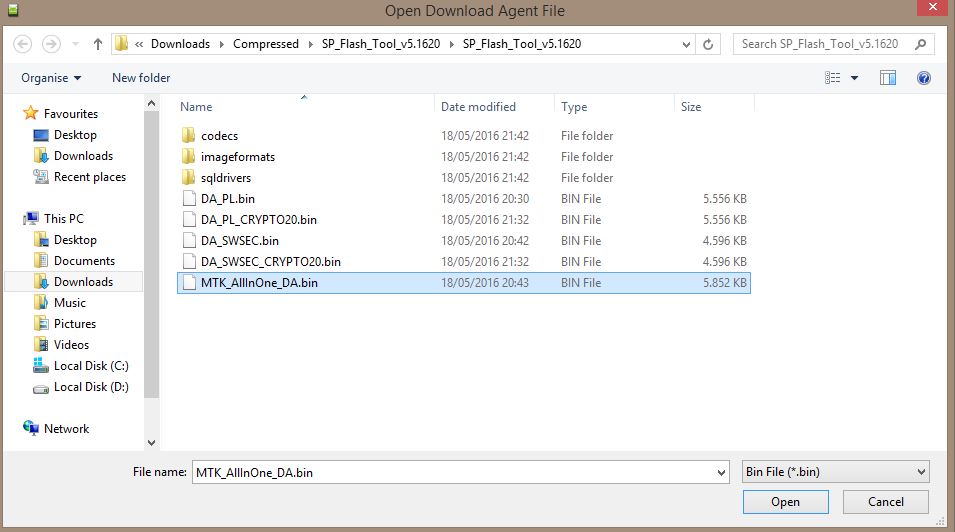
Task: Open Local Disk (D:)
Action: (x=91, y=387)
